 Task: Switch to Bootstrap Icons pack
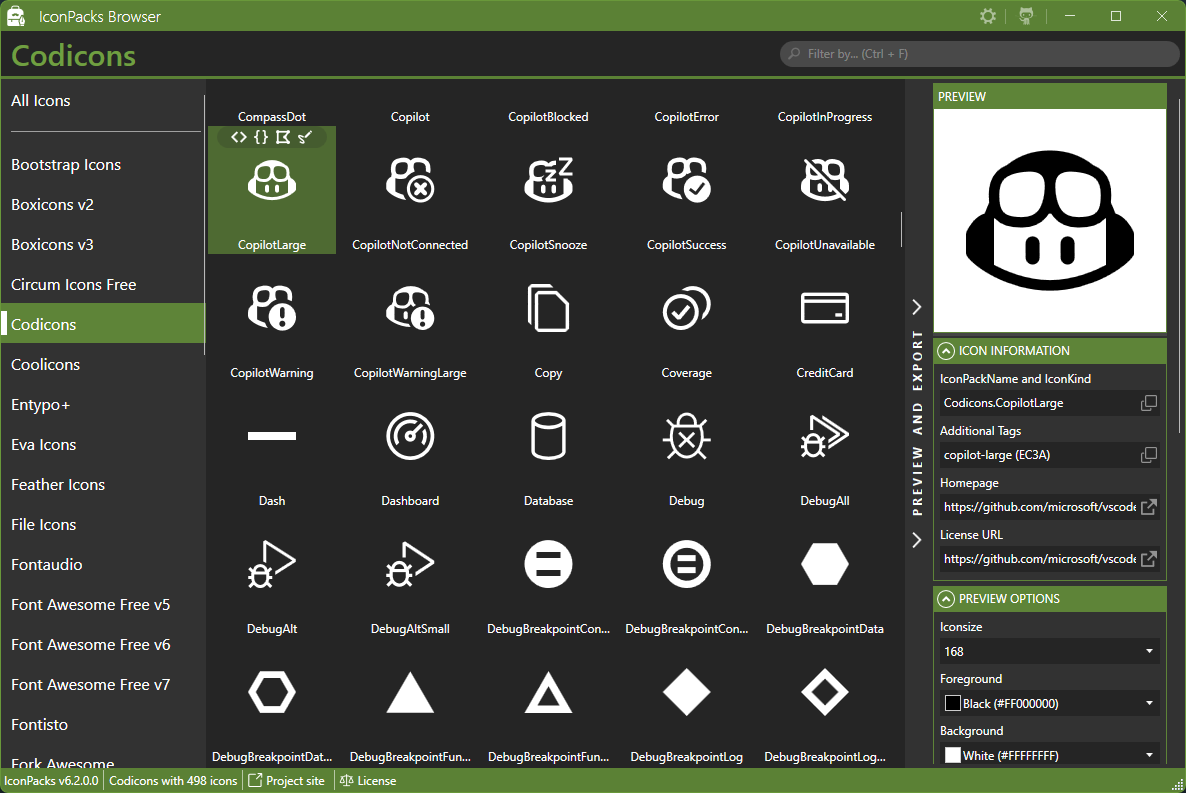click(x=102, y=165)
